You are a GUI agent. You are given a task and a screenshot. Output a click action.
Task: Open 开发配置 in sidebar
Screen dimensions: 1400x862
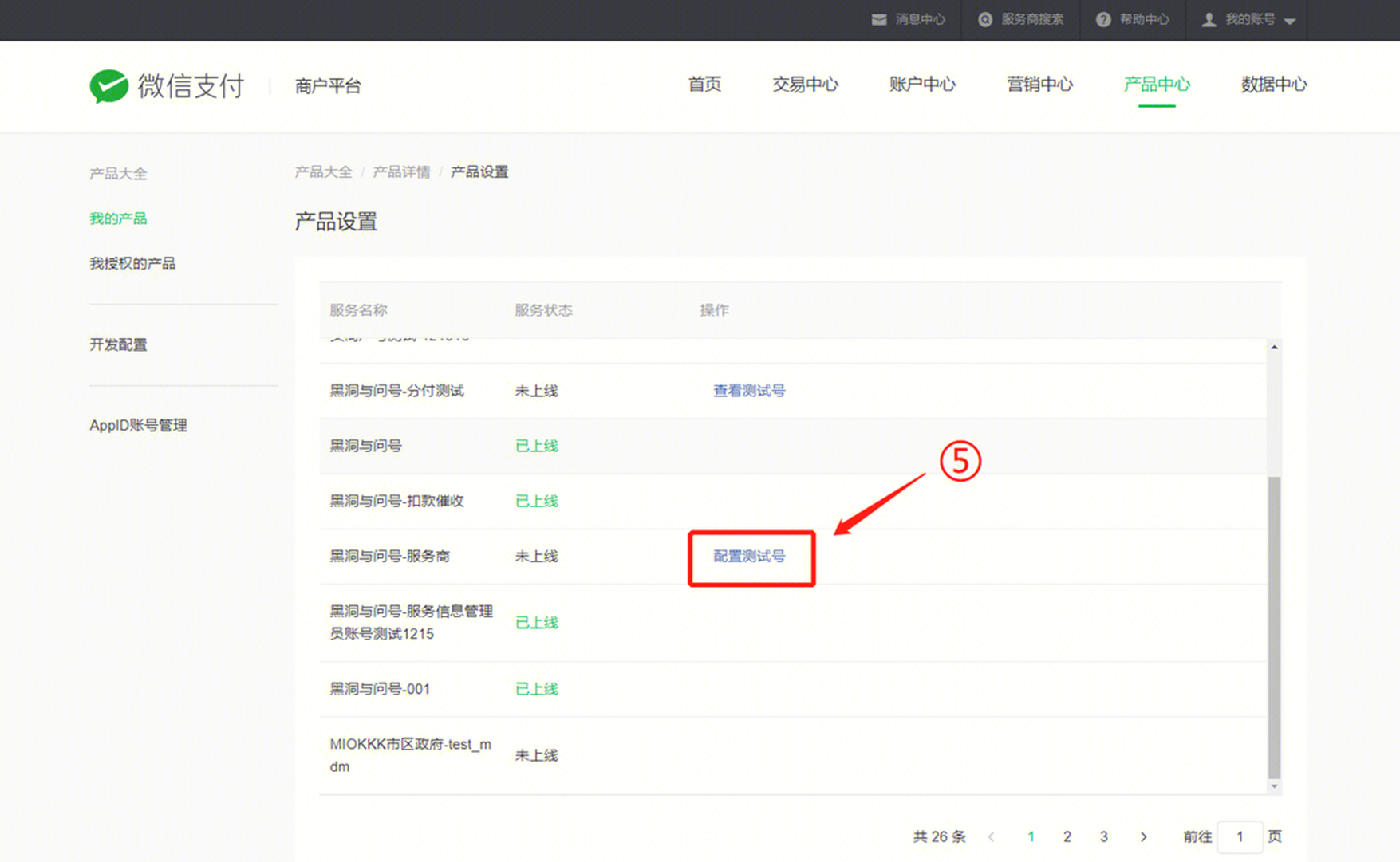(118, 344)
